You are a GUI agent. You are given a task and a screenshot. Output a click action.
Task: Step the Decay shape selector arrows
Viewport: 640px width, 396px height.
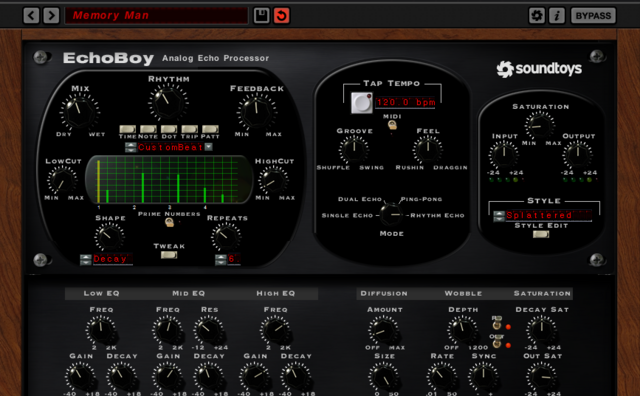[x=86, y=259]
